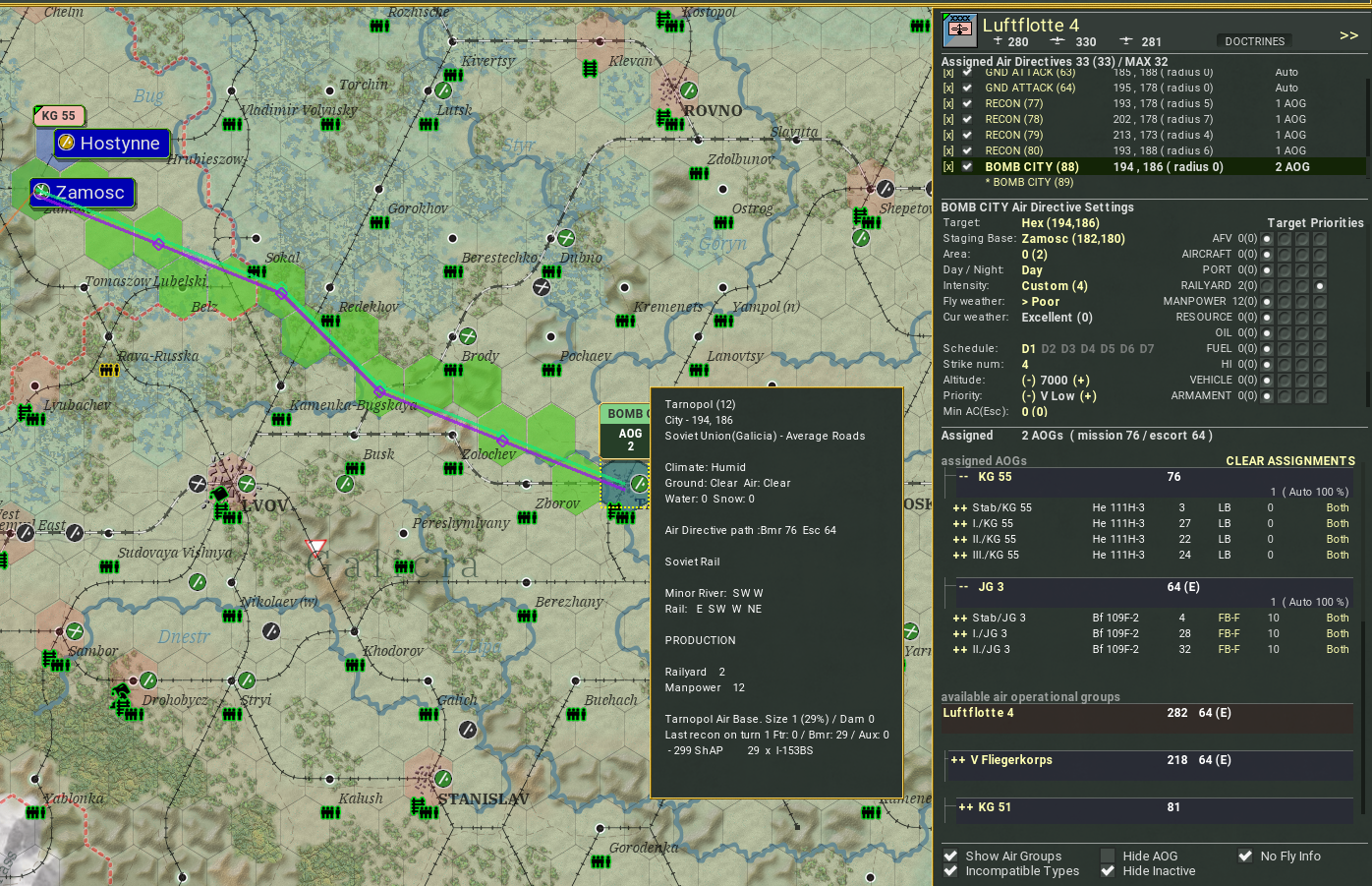Screen dimensions: 1372x886
Task: Select the airfield icon at Rovno
Action: click(x=689, y=90)
